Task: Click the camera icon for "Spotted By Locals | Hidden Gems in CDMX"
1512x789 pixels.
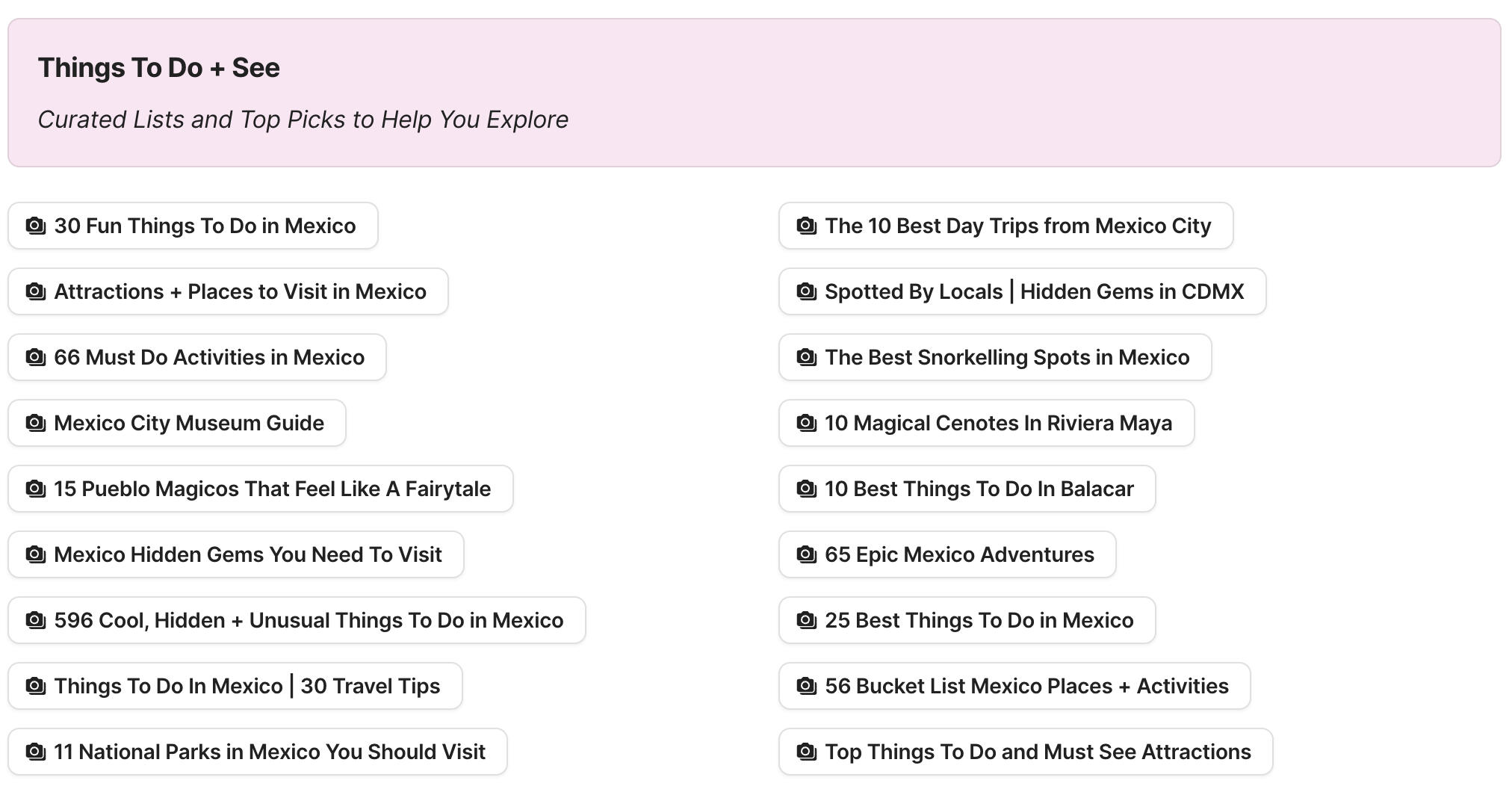Action: [x=805, y=291]
